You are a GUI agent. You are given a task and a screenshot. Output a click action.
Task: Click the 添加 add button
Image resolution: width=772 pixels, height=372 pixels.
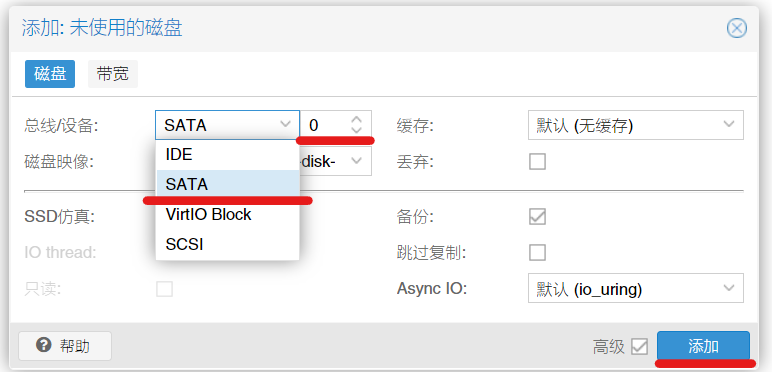click(x=703, y=346)
